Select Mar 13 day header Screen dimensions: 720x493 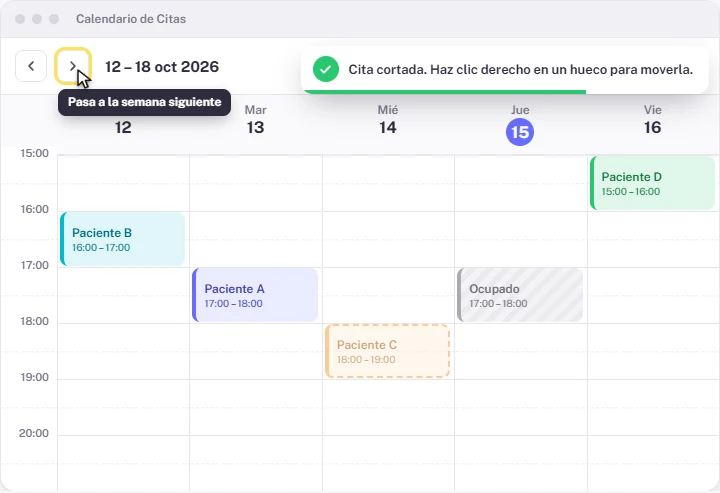pos(255,120)
